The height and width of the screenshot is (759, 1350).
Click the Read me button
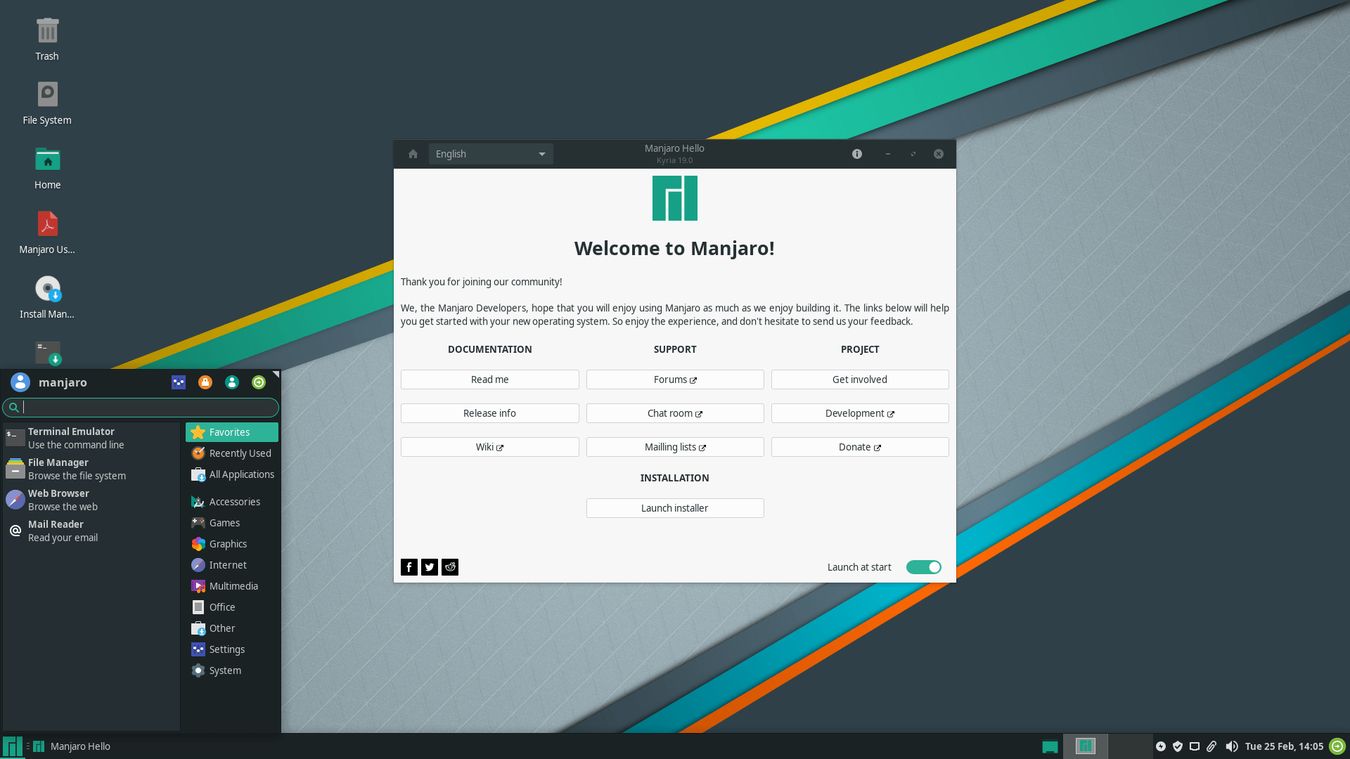pyautogui.click(x=489, y=379)
